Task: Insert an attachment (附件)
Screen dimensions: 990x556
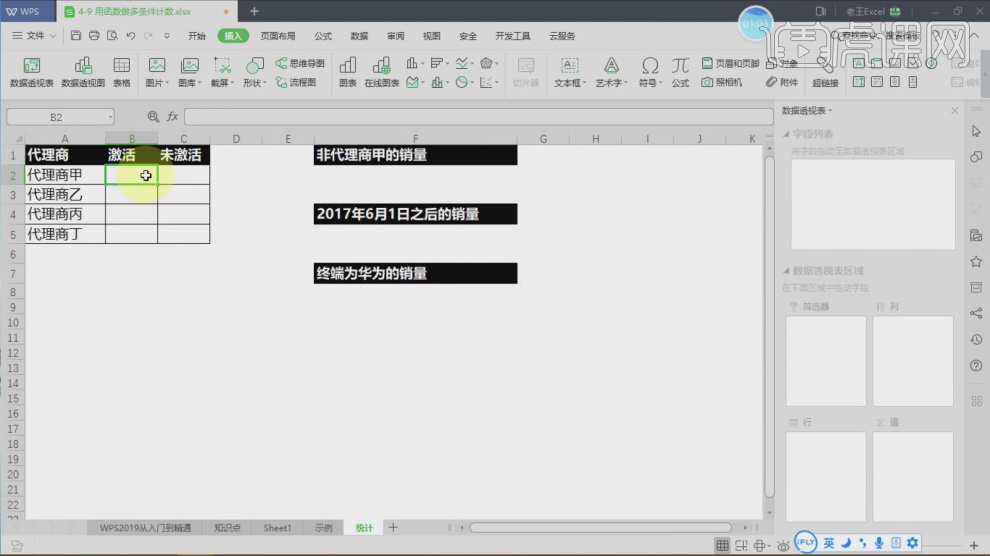Action: tap(782, 82)
